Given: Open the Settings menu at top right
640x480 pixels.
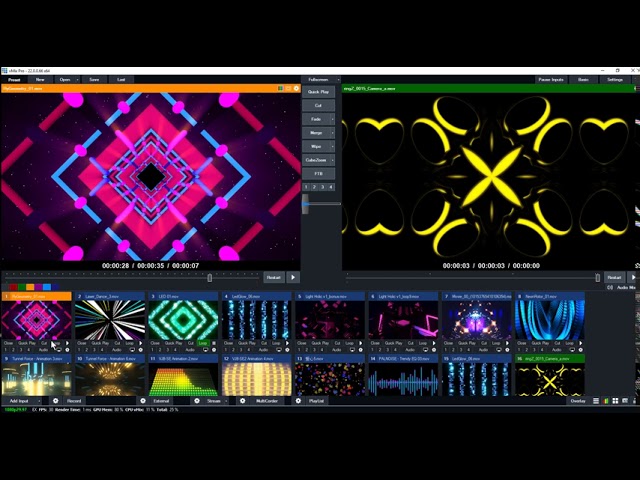Looking at the screenshot, I should [613, 79].
